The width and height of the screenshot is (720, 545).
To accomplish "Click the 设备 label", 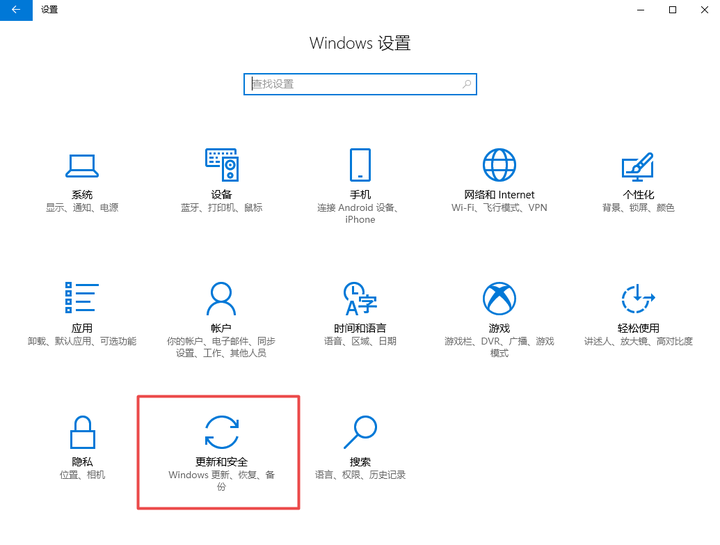I will (221, 195).
